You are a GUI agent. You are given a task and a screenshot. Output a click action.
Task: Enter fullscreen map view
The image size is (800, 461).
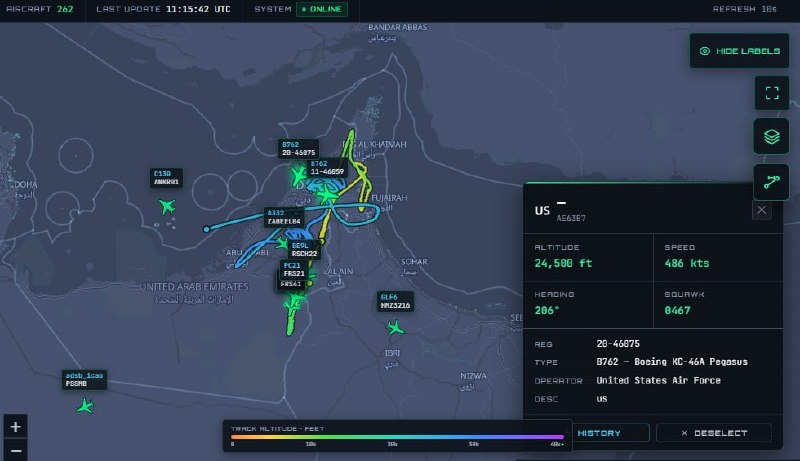coord(772,93)
